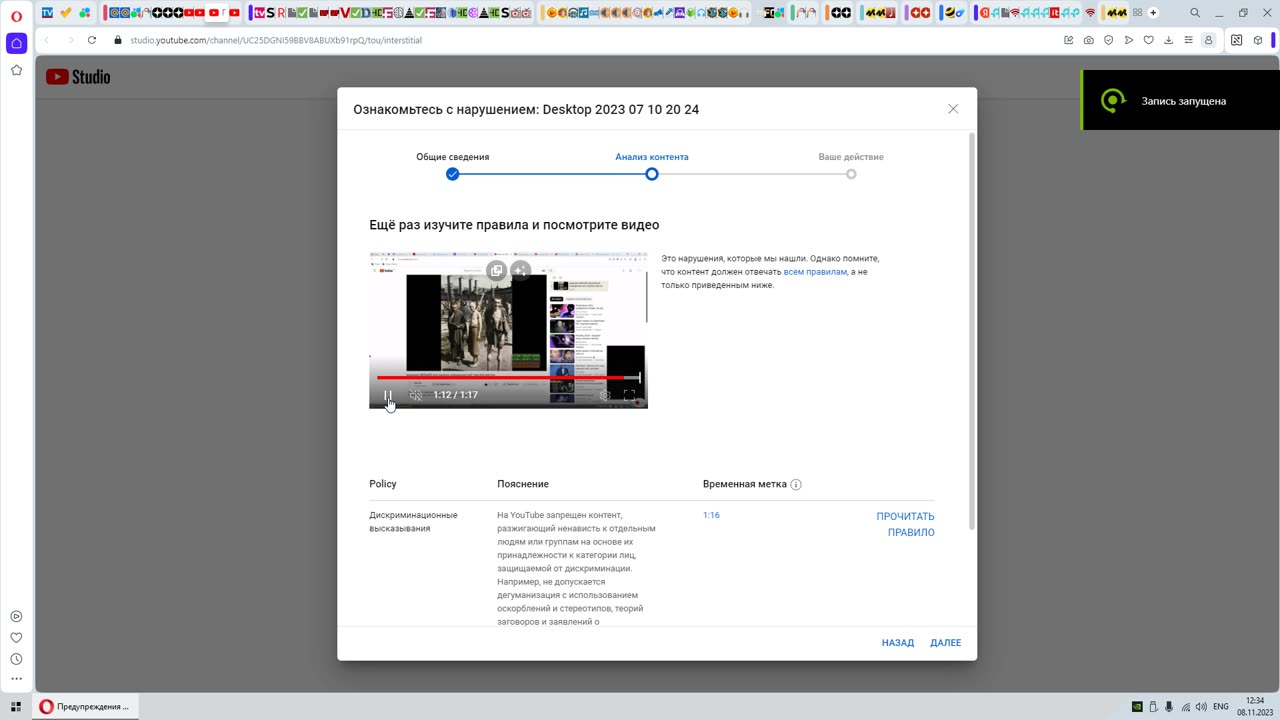This screenshot has height=720, width=1280.
Task: Open the Windows Start menu
Action: (16, 706)
